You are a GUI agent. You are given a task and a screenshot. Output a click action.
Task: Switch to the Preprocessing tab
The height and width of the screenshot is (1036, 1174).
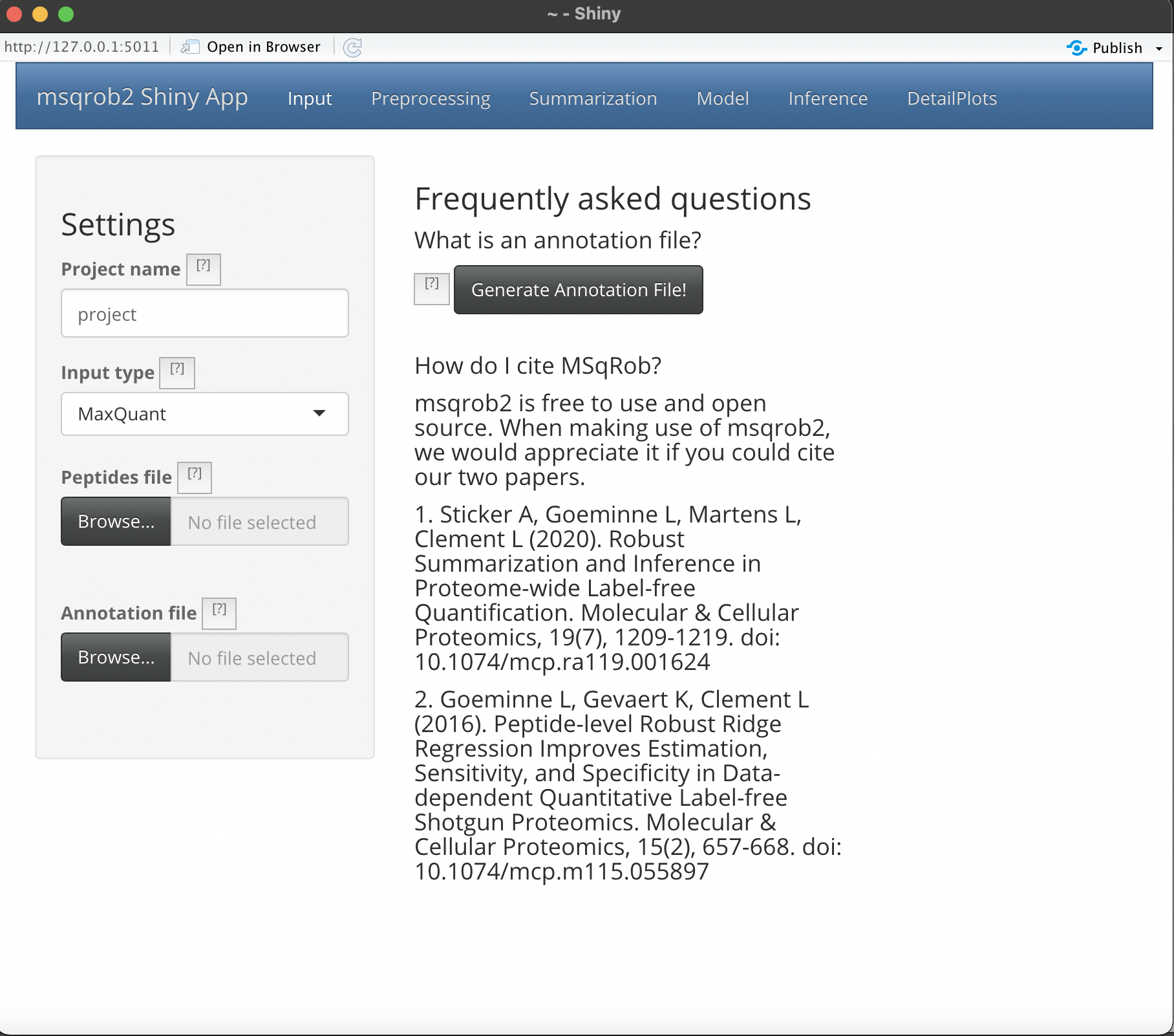[431, 98]
